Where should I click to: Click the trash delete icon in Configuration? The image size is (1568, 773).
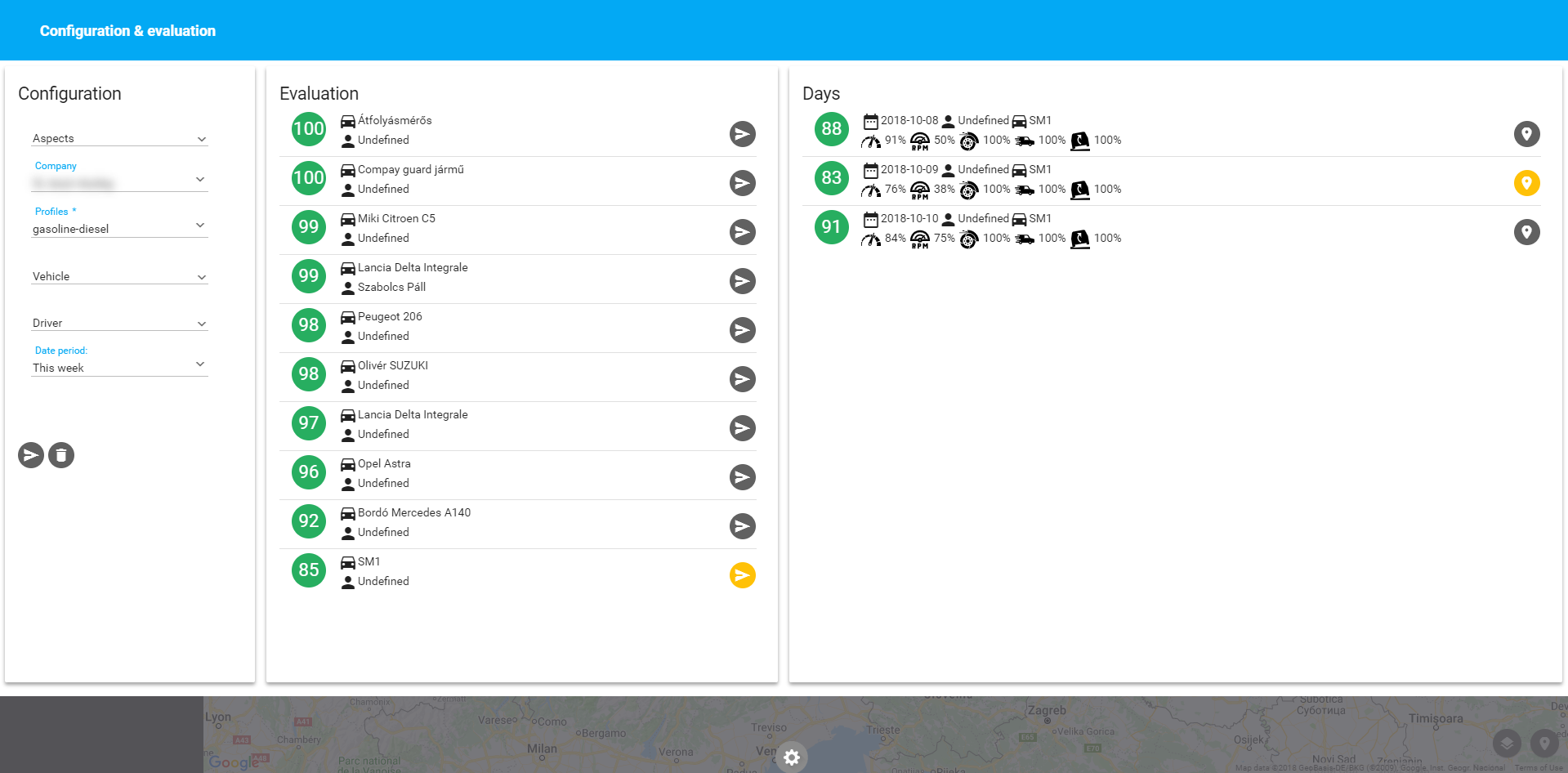(61, 455)
